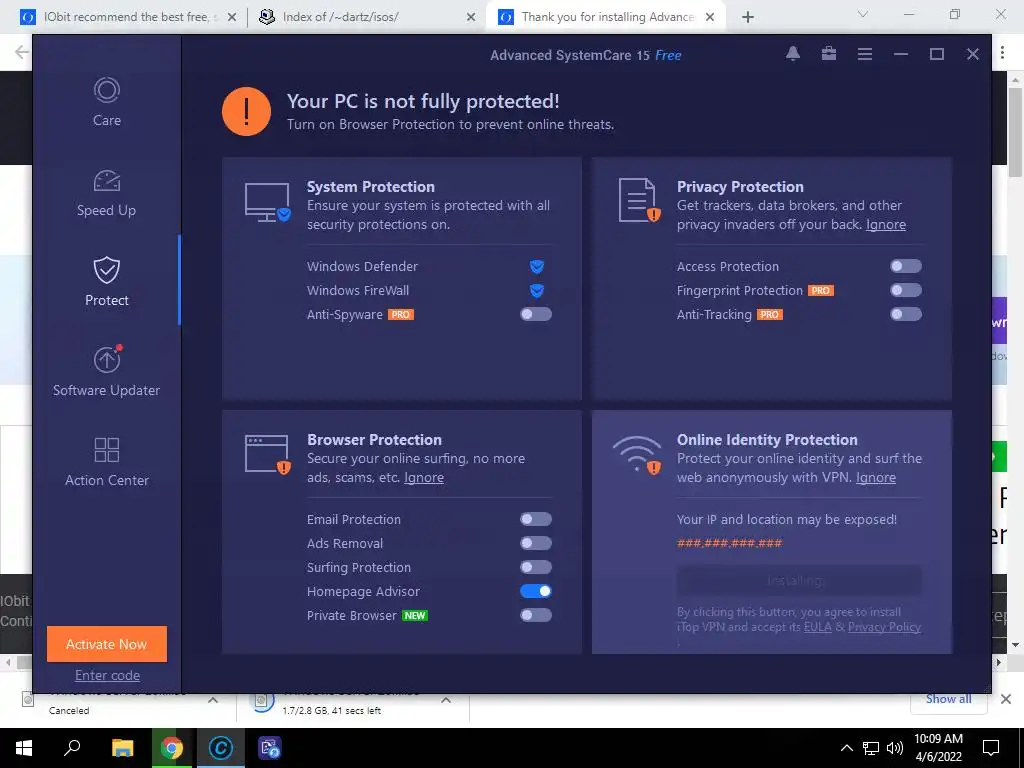Click the Installing VPN button
The width and height of the screenshot is (1024, 768).
point(799,581)
